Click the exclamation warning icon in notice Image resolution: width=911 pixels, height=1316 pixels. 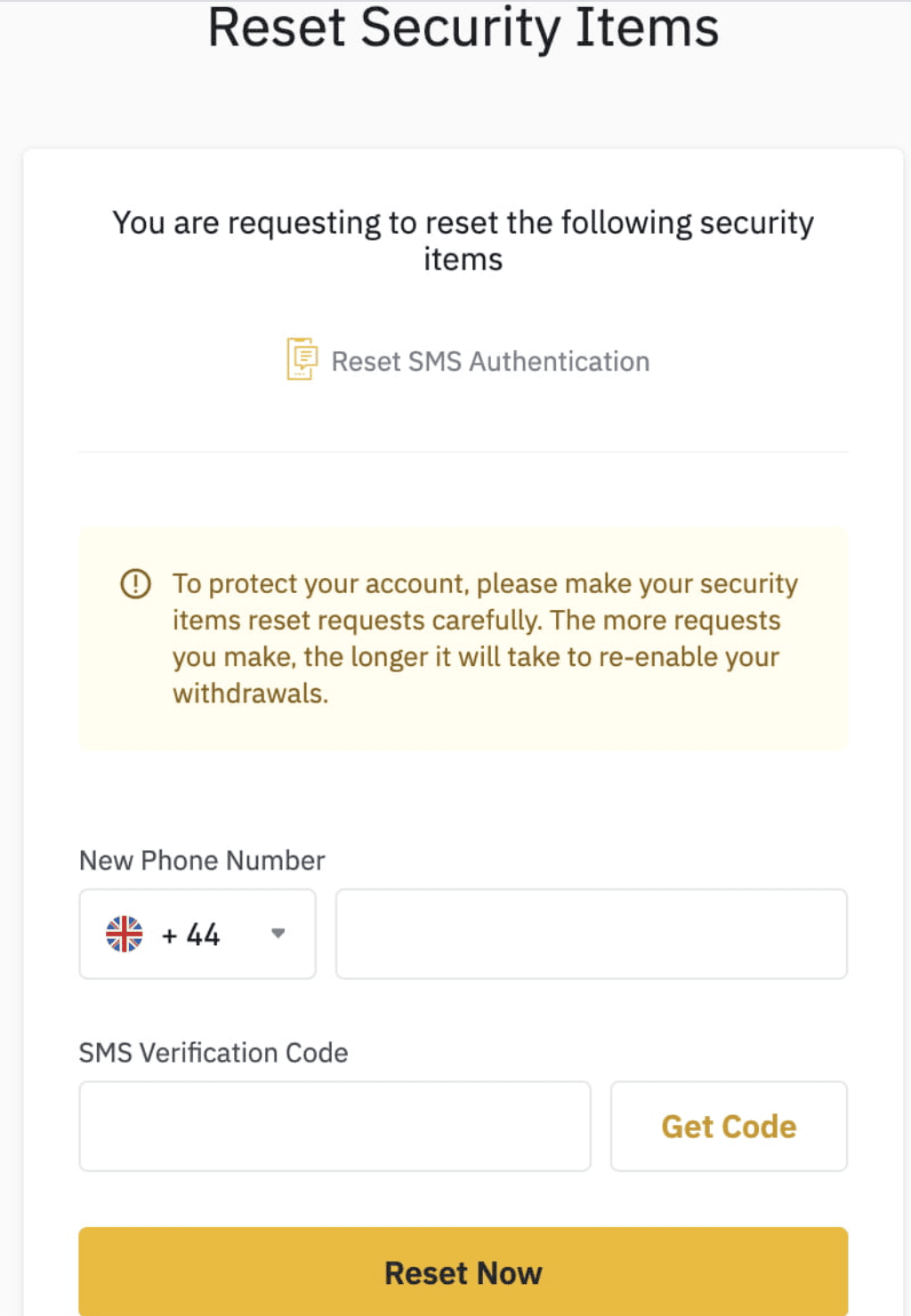[x=135, y=584]
